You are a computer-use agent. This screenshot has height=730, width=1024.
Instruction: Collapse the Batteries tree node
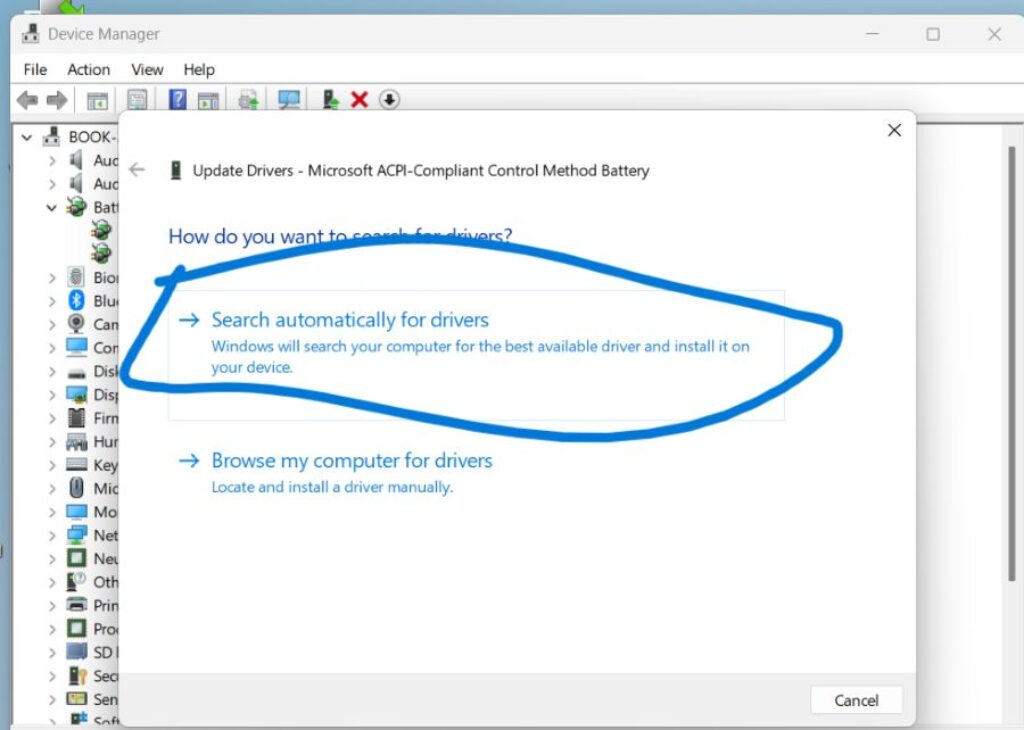click(x=52, y=208)
